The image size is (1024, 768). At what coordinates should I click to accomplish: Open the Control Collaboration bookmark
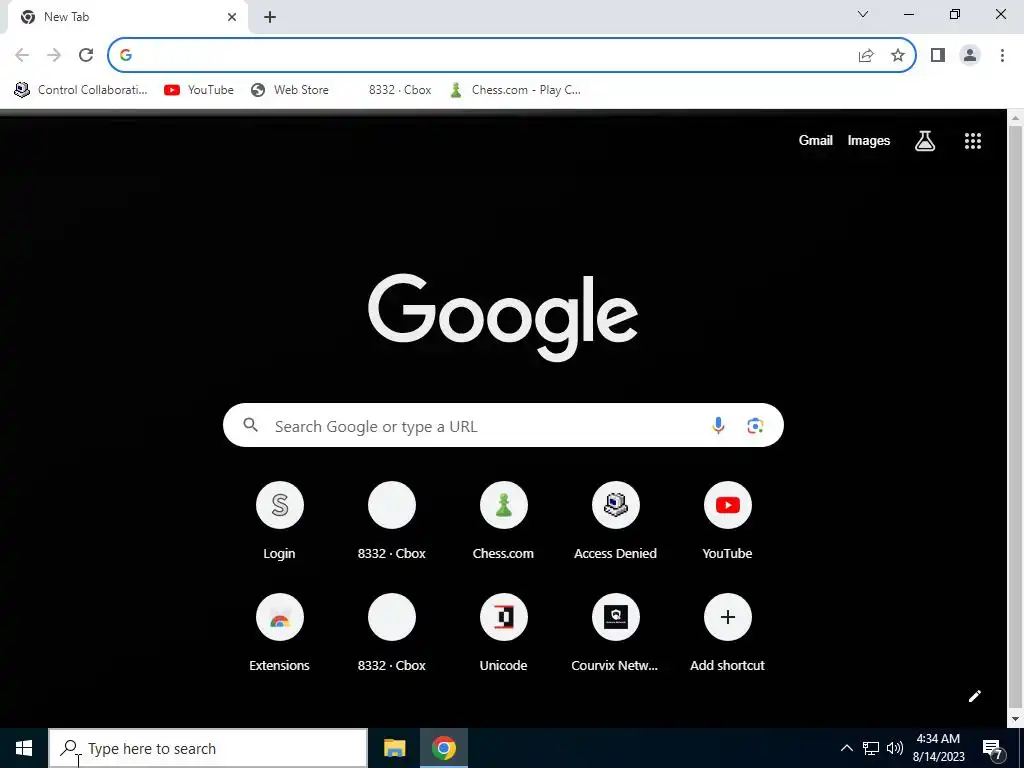(82, 90)
